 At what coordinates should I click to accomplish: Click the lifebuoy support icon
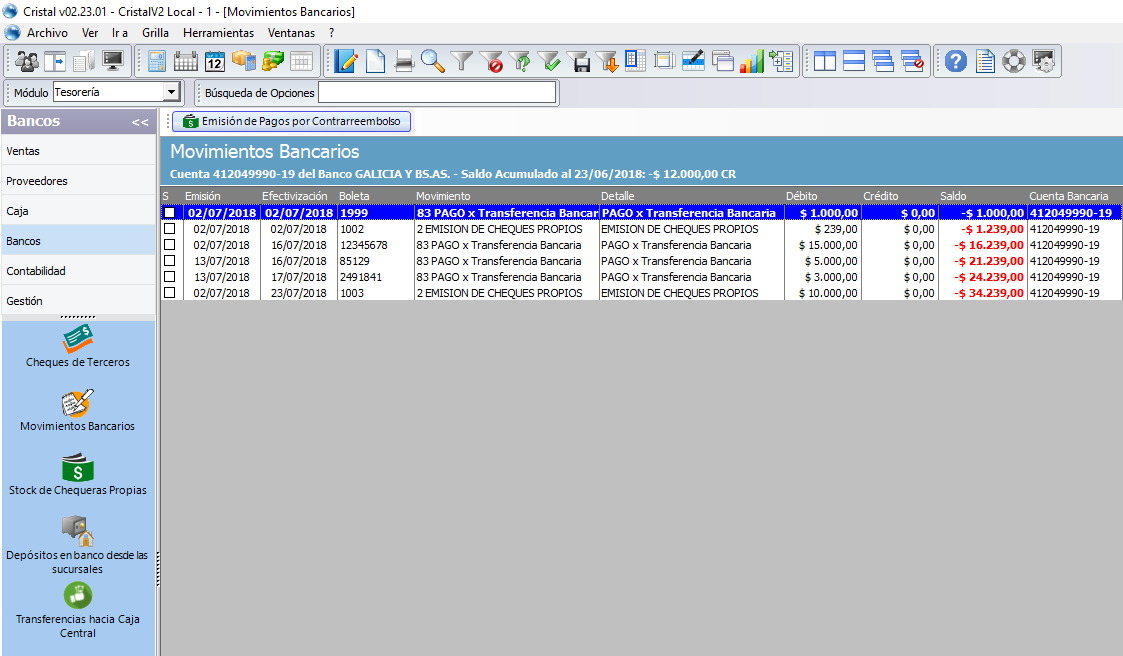coord(1014,61)
